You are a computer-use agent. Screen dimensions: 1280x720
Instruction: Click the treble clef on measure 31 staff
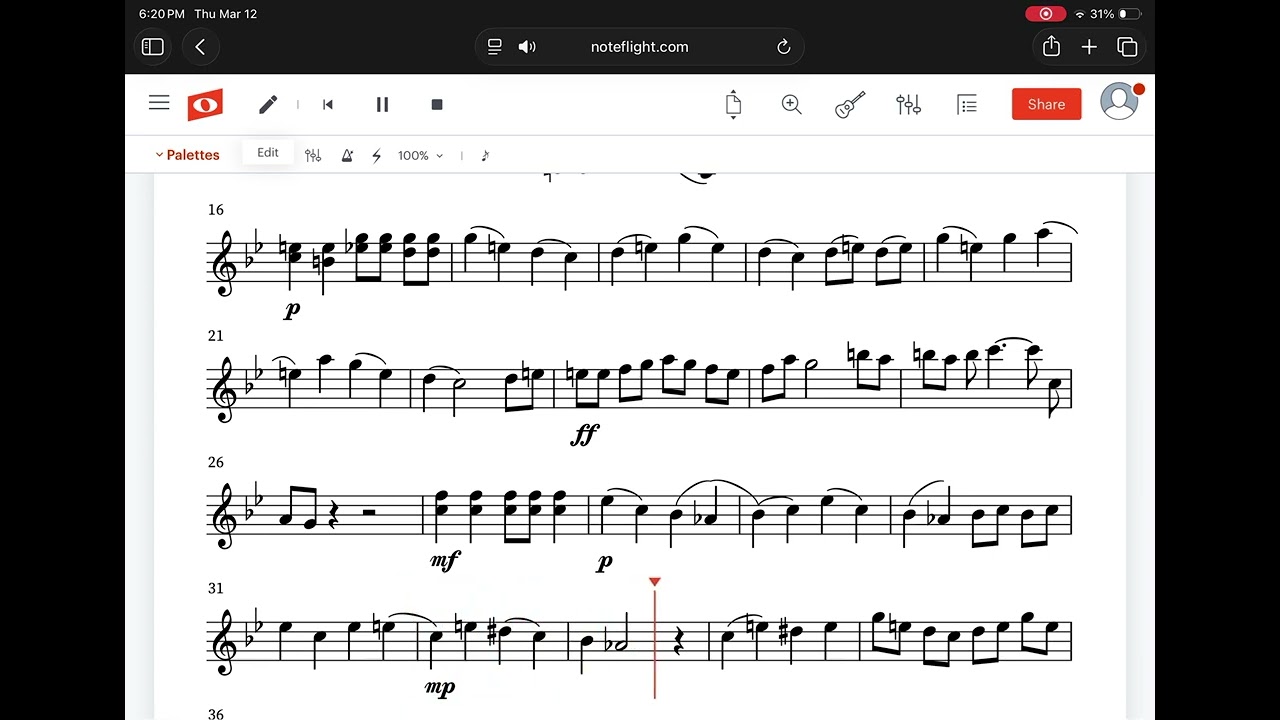pos(223,641)
